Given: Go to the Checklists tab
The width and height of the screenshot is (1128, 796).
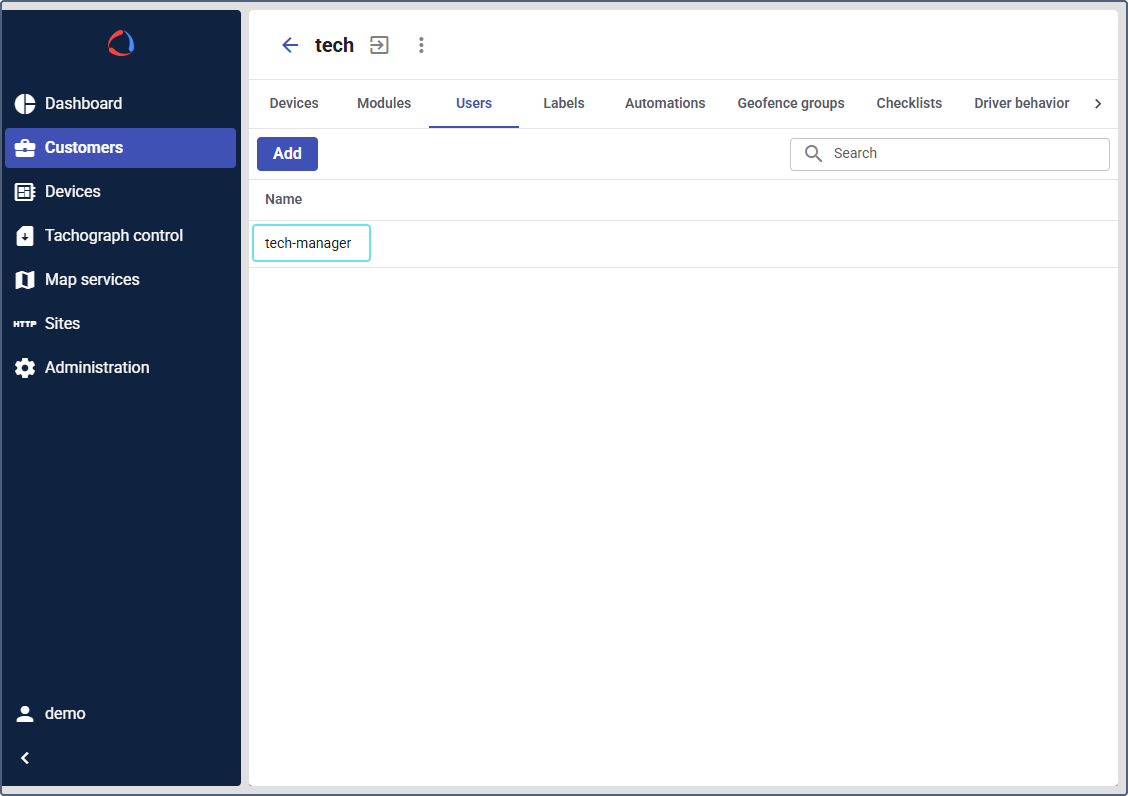Looking at the screenshot, I should click(909, 103).
